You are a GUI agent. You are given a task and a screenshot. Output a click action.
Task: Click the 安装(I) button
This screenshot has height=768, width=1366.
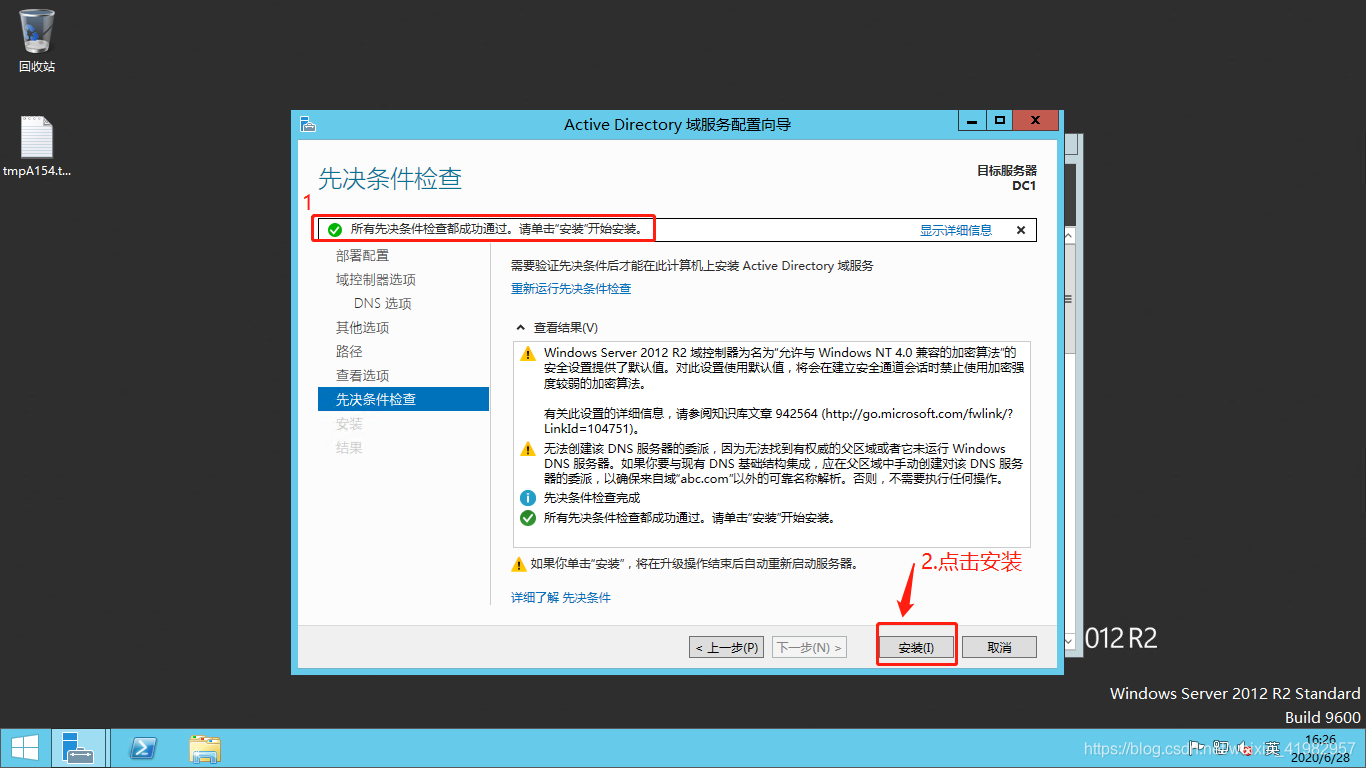(x=916, y=648)
